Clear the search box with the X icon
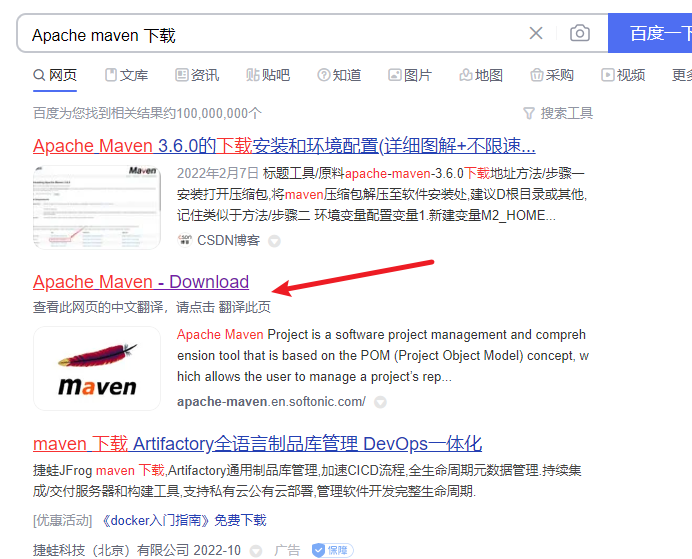Viewport: 692px width, 559px height. (x=536, y=33)
